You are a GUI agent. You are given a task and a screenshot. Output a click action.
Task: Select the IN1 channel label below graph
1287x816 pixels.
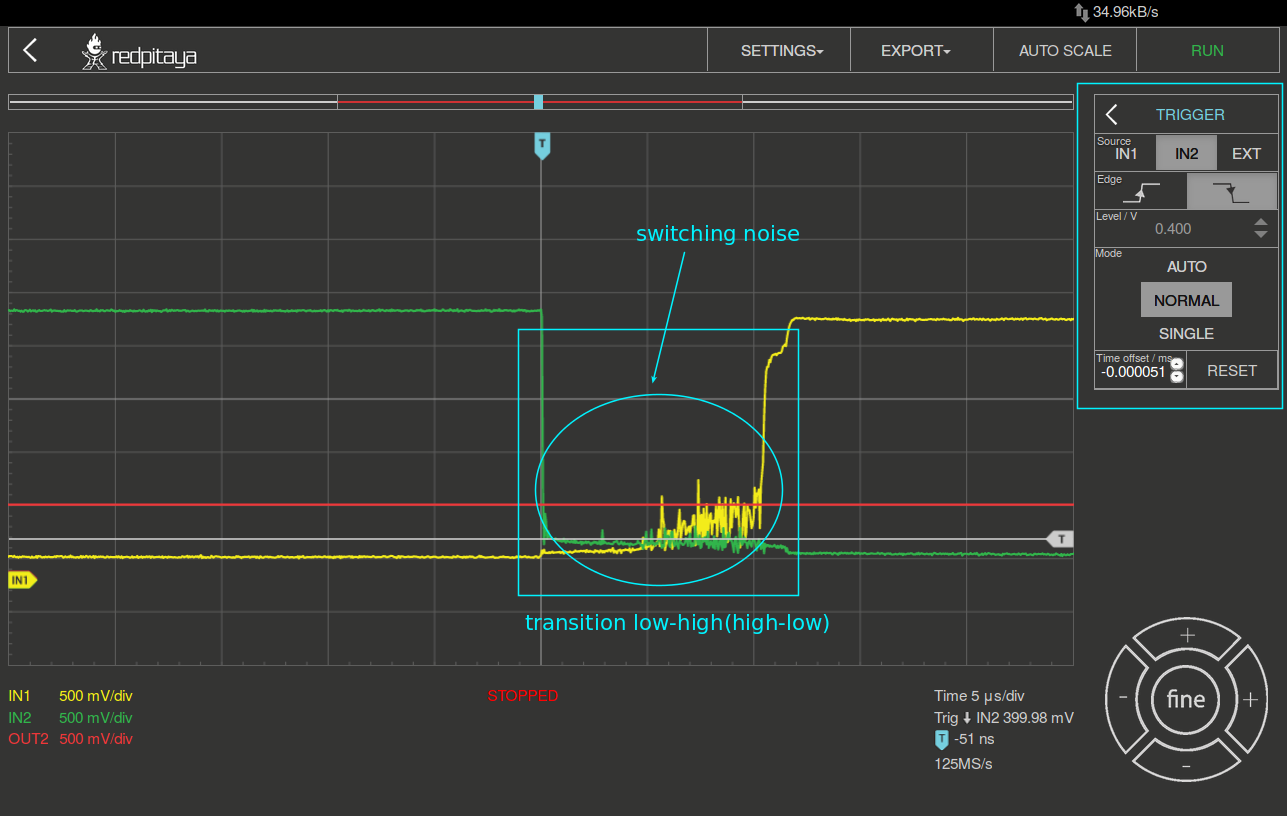(20, 696)
